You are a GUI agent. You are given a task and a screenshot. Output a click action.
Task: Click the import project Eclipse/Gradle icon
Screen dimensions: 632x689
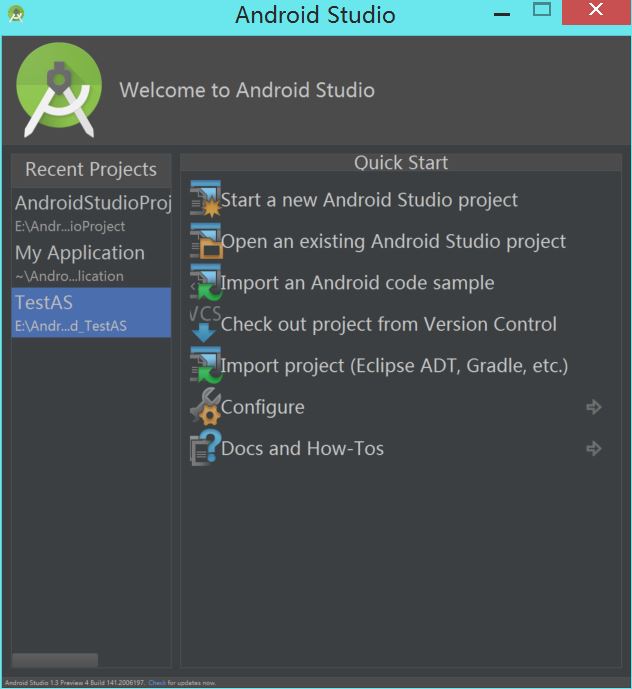(205, 366)
